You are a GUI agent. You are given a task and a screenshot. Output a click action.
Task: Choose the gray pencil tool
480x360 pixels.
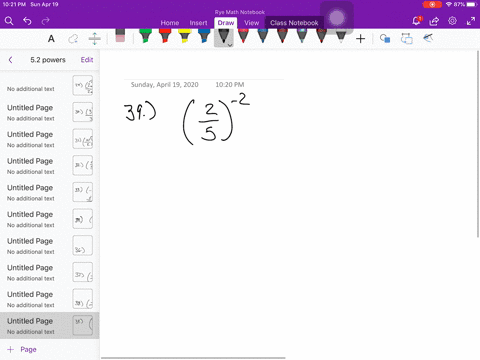pyautogui.click(x=341, y=36)
